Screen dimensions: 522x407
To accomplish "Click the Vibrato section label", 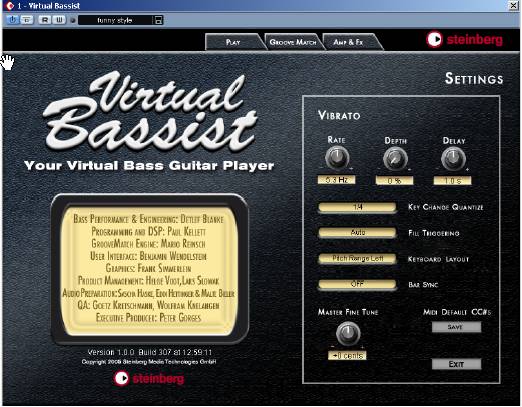I will pos(339,115).
